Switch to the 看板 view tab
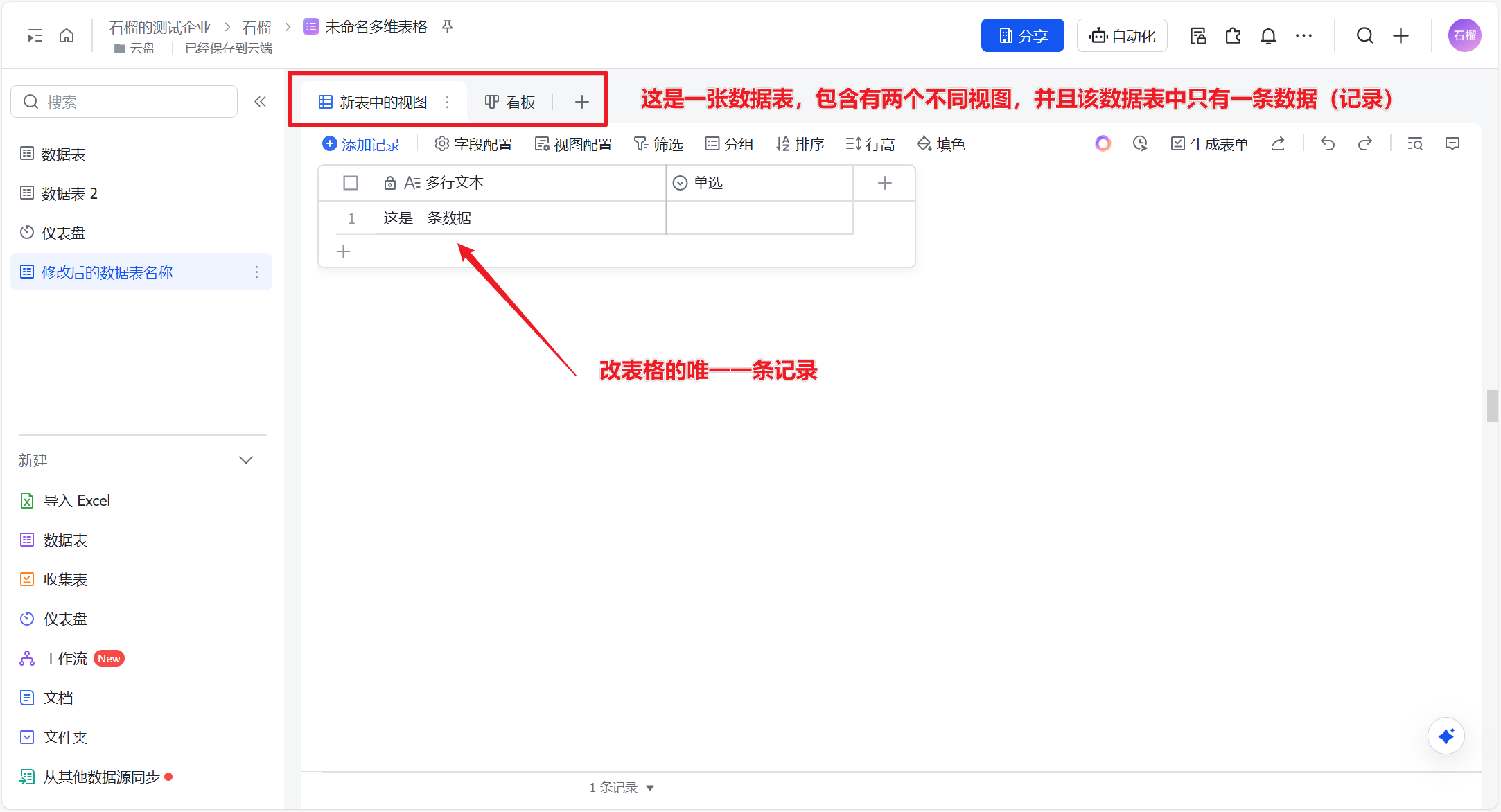This screenshot has width=1501, height=812. coord(511,103)
